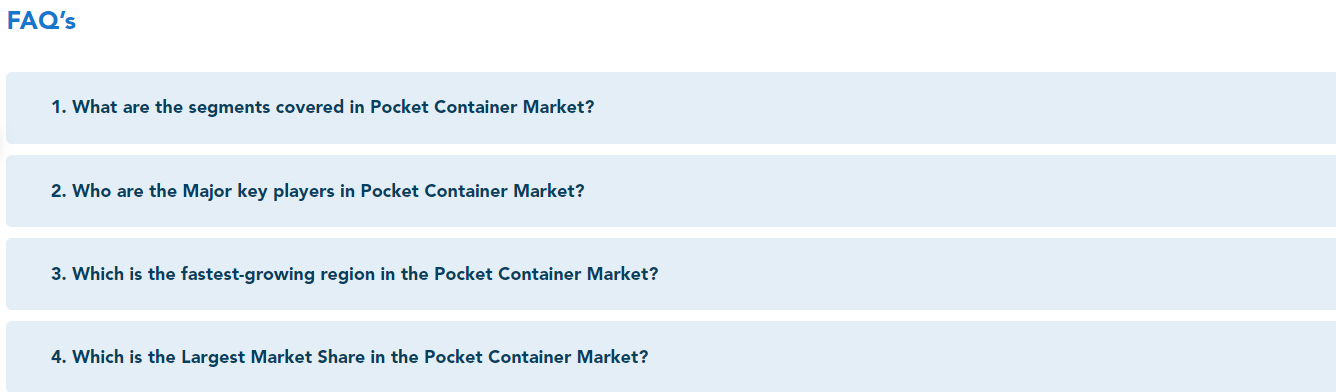Toggle the second FAQ accordion panel
1336x392 pixels.
671,191
